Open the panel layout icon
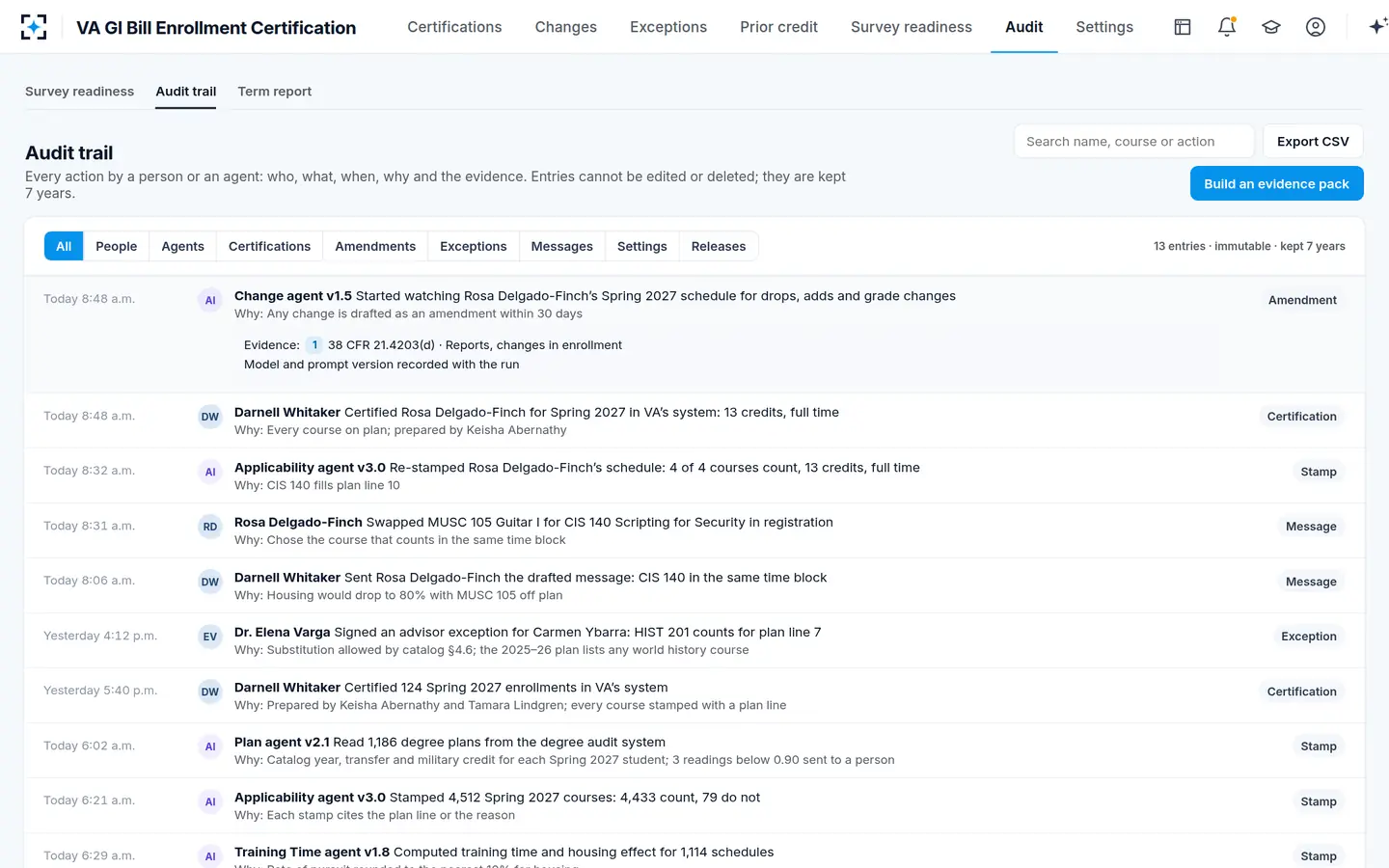Viewport: 1389px width, 868px height. (x=1183, y=27)
